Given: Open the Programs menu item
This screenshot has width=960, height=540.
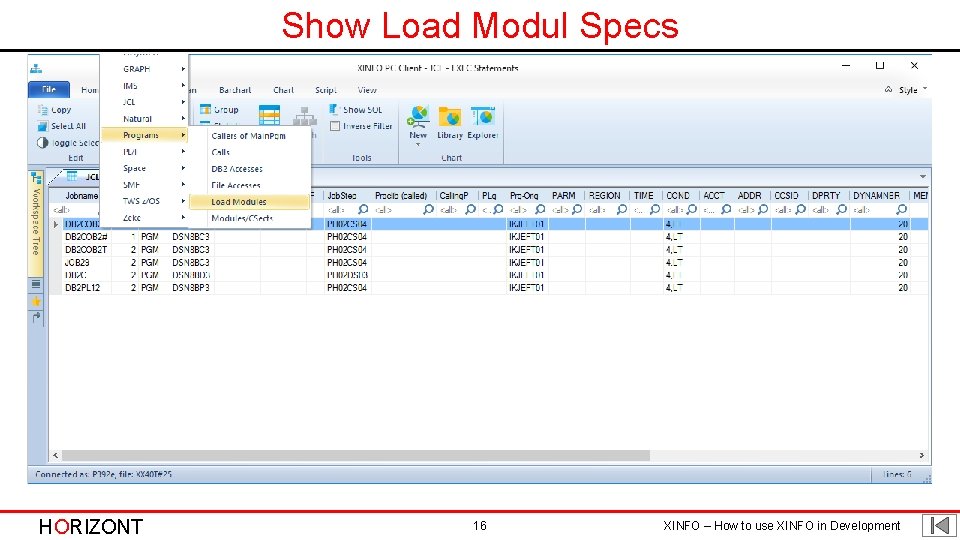Looking at the screenshot, I should (145, 135).
